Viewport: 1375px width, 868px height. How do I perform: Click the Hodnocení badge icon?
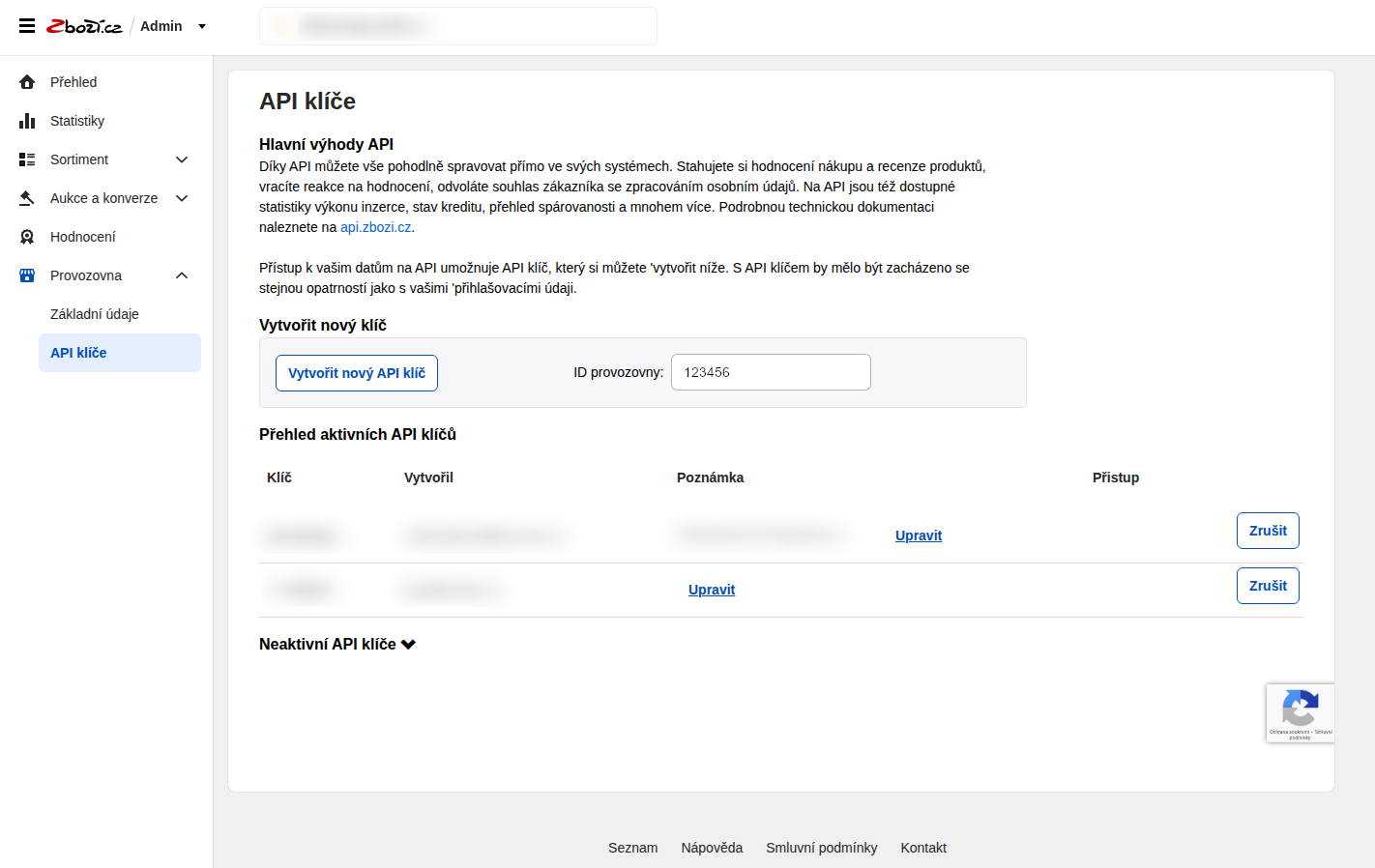coord(27,237)
